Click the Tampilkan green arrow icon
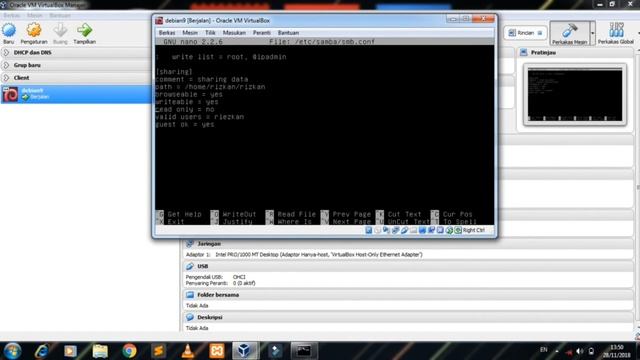Image resolution: width=640 pixels, height=360 pixels. (x=84, y=30)
